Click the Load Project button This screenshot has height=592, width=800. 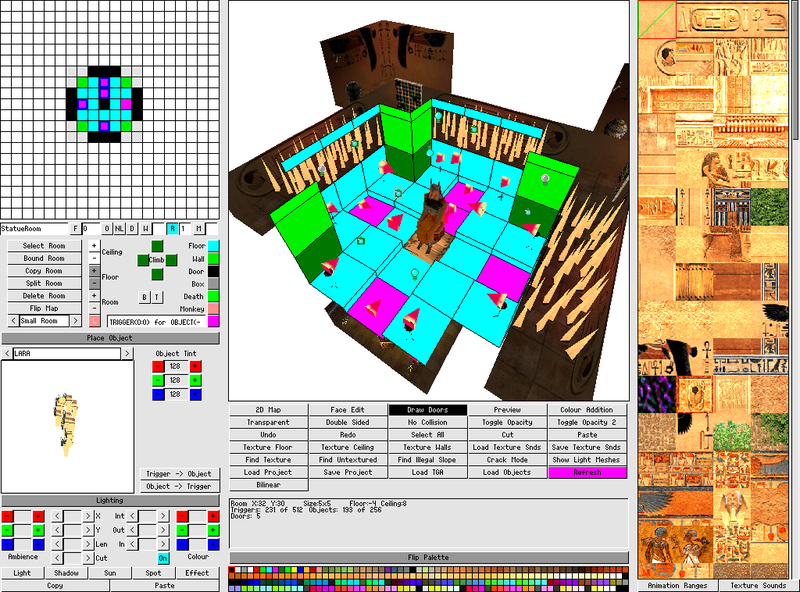tap(268, 472)
